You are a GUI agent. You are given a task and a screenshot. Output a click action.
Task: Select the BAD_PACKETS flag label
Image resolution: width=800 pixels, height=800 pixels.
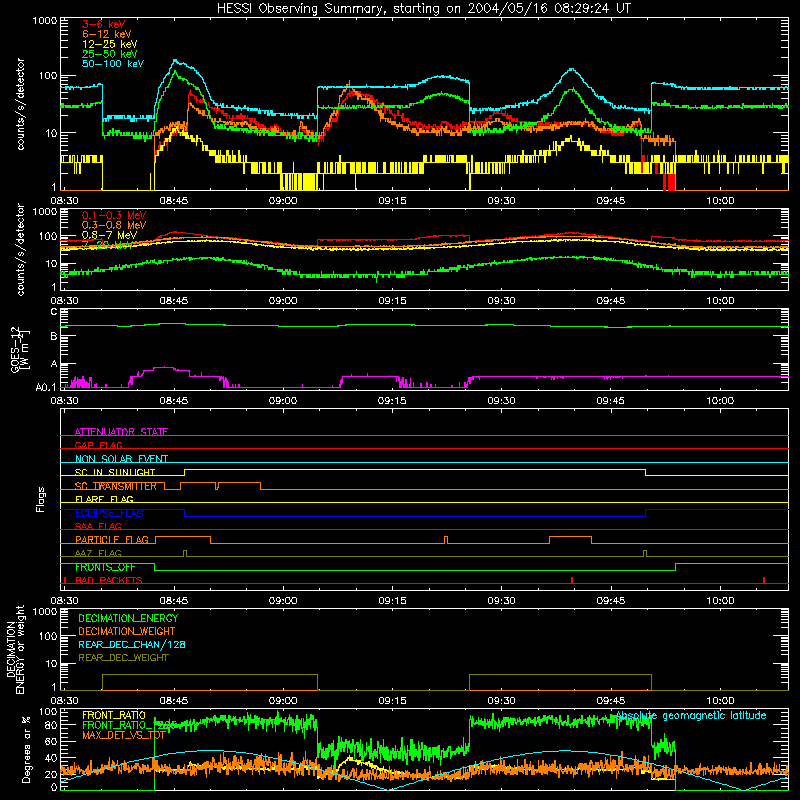pyautogui.click(x=109, y=581)
